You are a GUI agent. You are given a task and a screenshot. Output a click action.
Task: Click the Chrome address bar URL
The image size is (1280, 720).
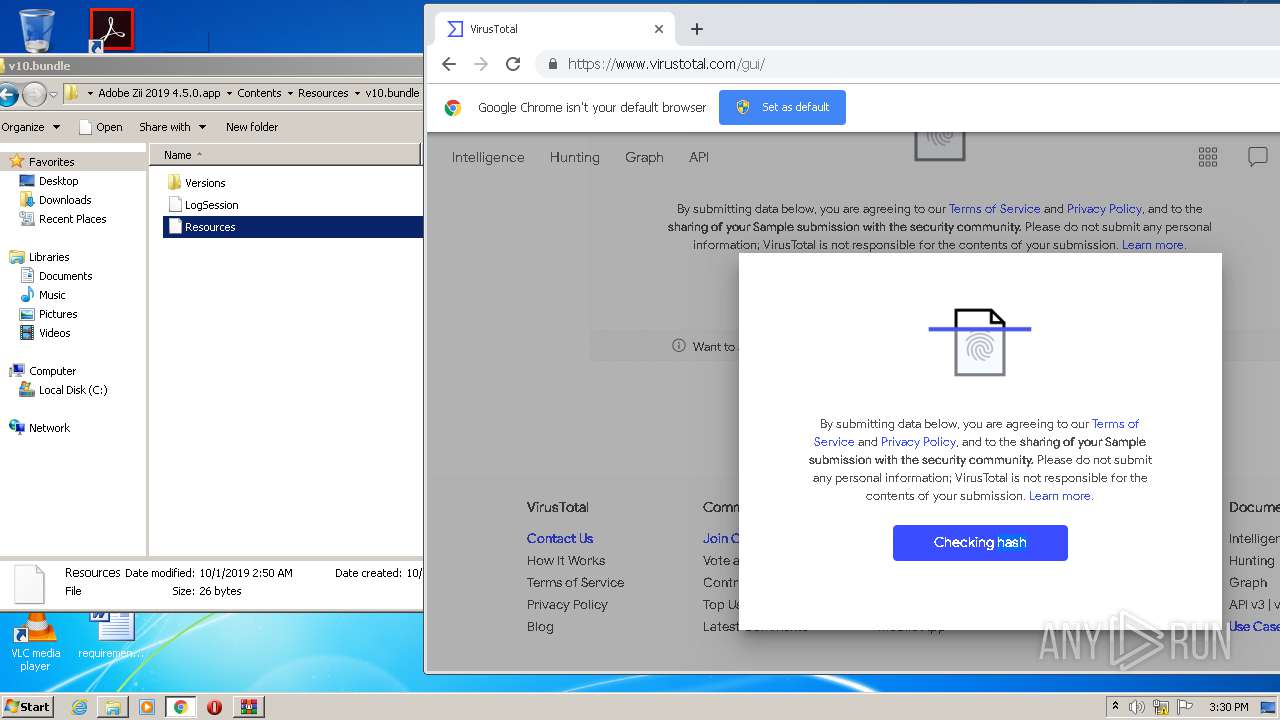click(666, 64)
